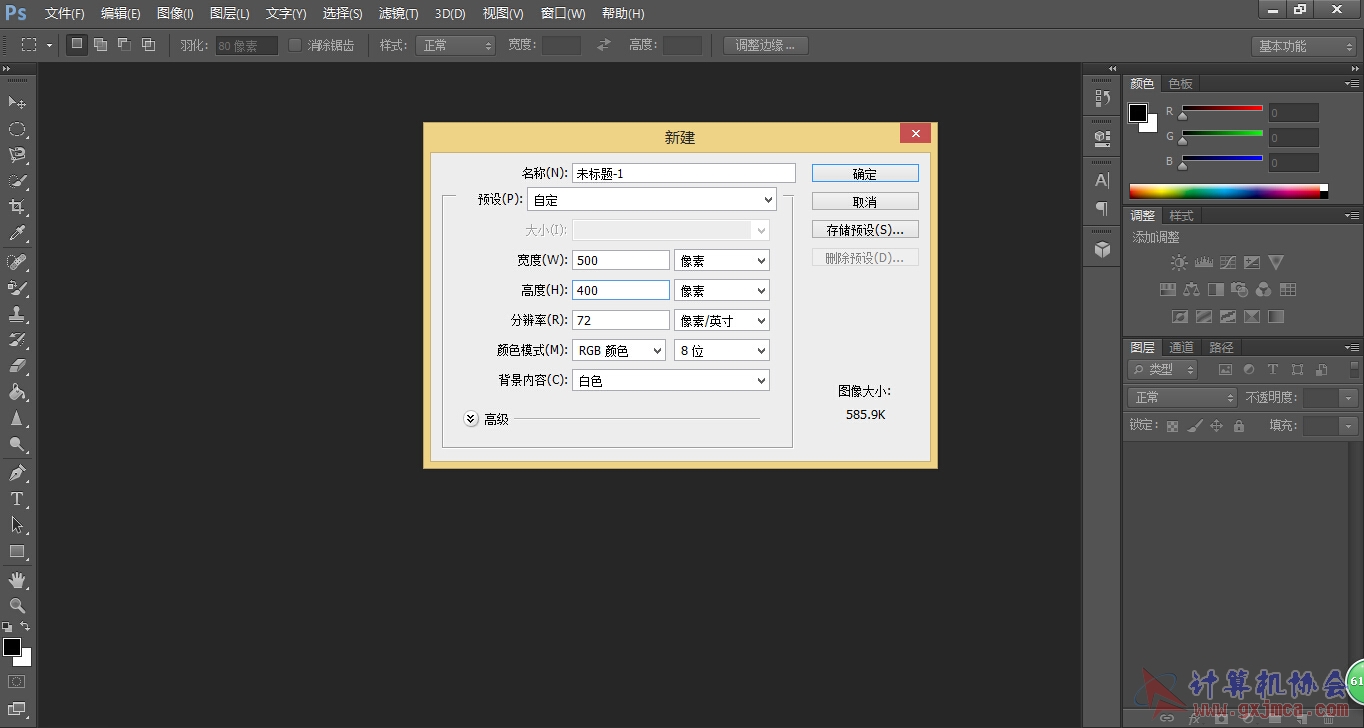
Task: Open the 3D panel cube icon
Action: [1102, 249]
